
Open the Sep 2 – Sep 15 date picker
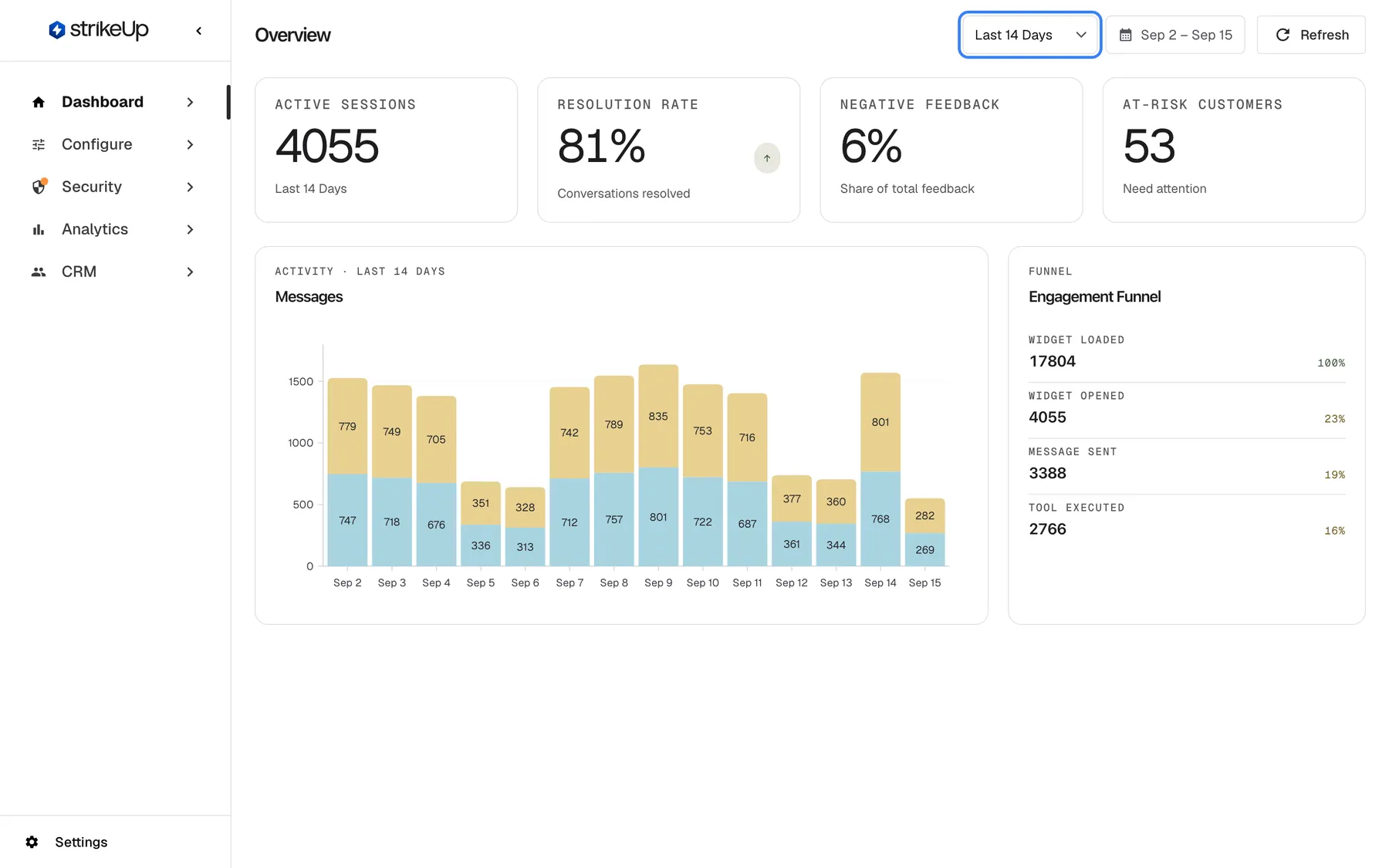1174,35
